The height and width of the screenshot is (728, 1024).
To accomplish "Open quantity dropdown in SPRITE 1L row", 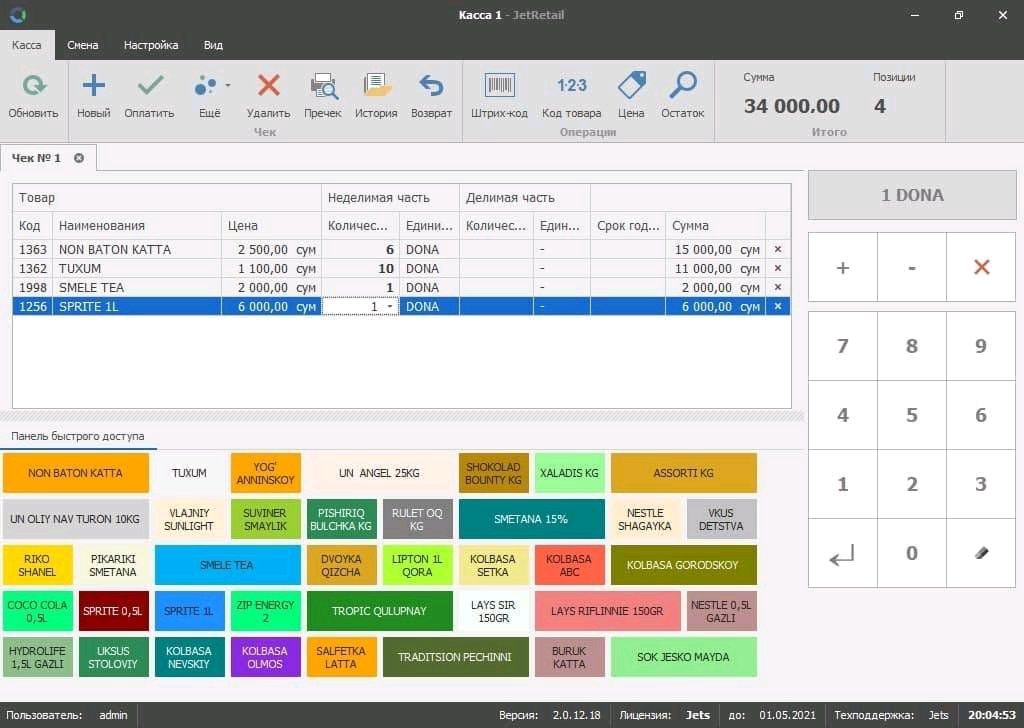I will pyautogui.click(x=390, y=307).
